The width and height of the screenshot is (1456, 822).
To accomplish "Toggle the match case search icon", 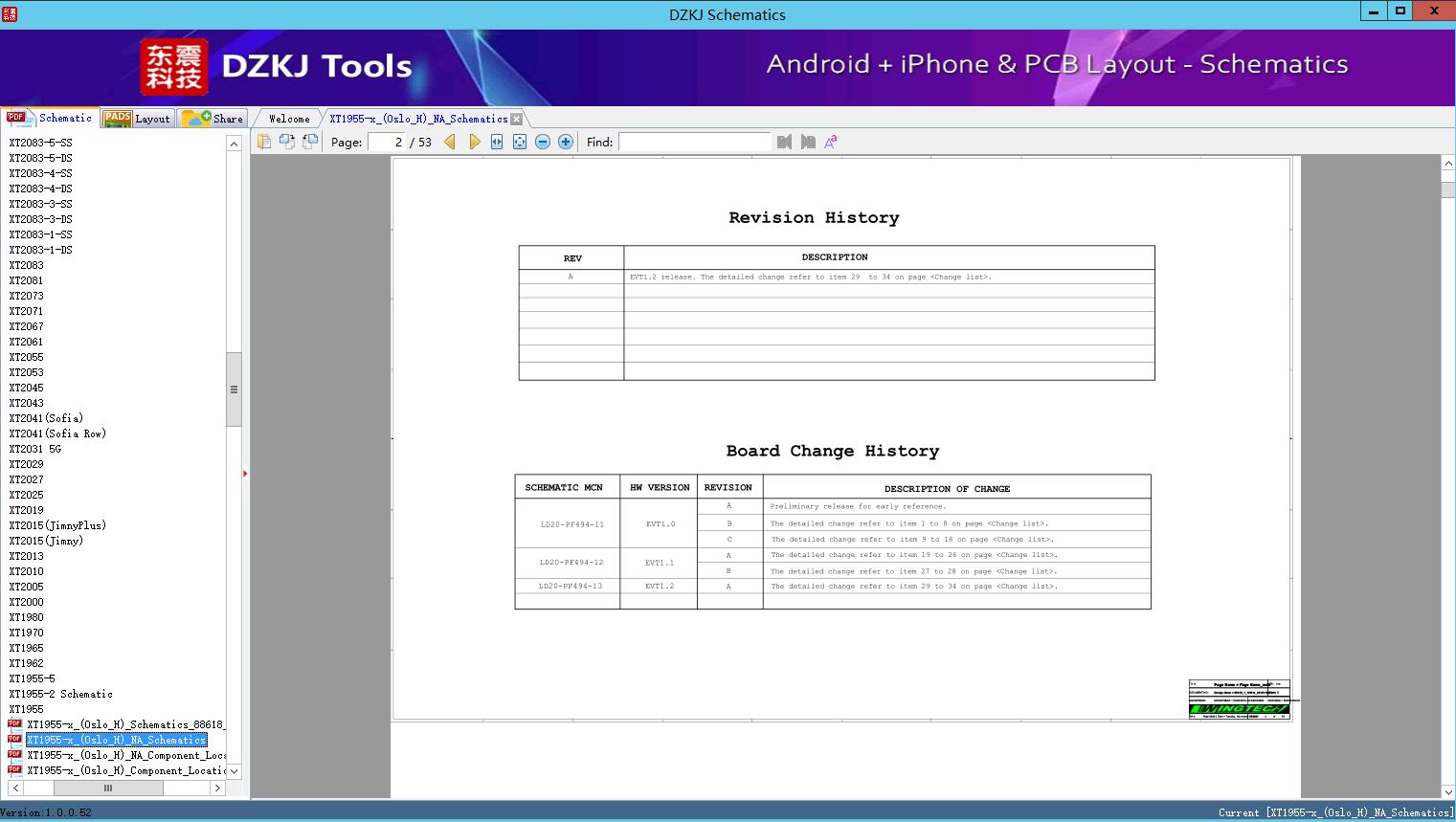I will (831, 142).
